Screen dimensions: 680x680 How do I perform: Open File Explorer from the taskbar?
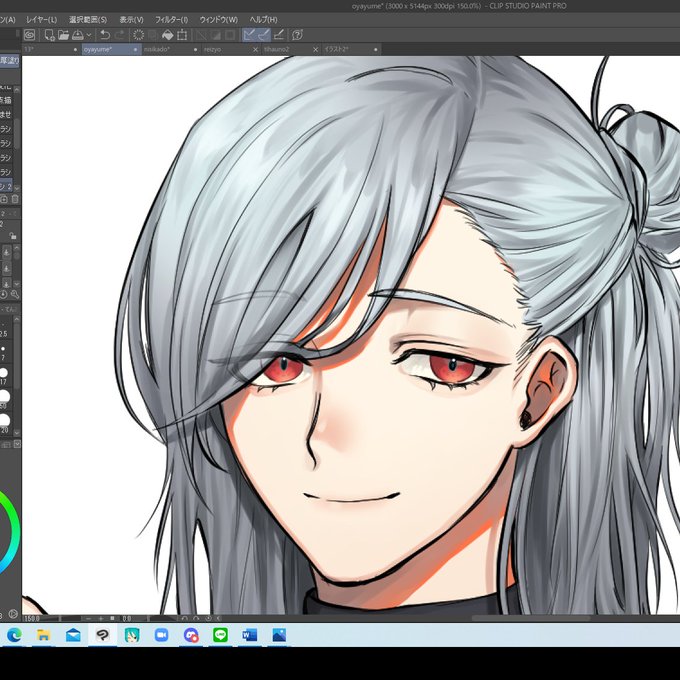click(43, 635)
